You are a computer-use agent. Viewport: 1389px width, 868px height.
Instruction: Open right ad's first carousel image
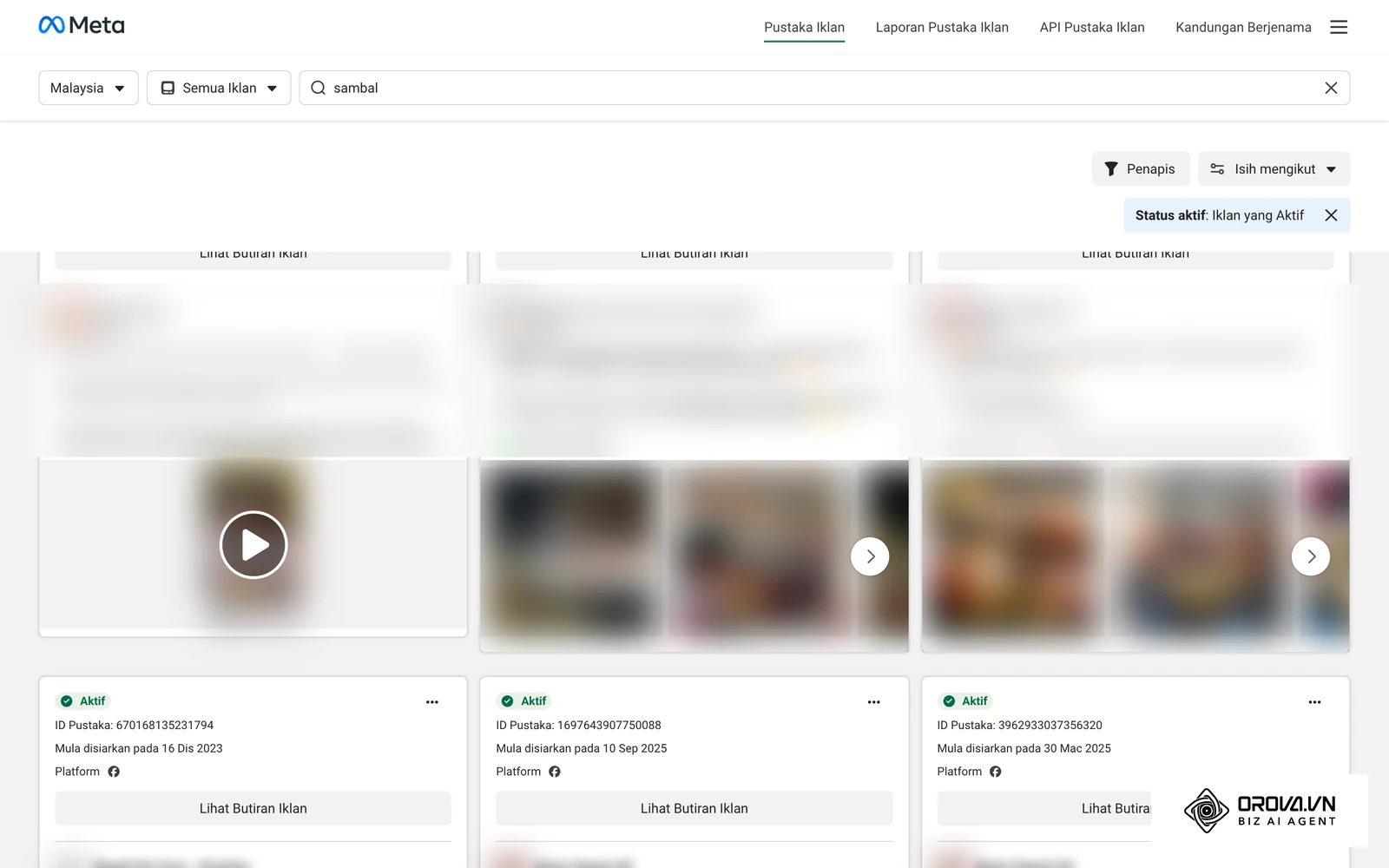pos(1012,554)
